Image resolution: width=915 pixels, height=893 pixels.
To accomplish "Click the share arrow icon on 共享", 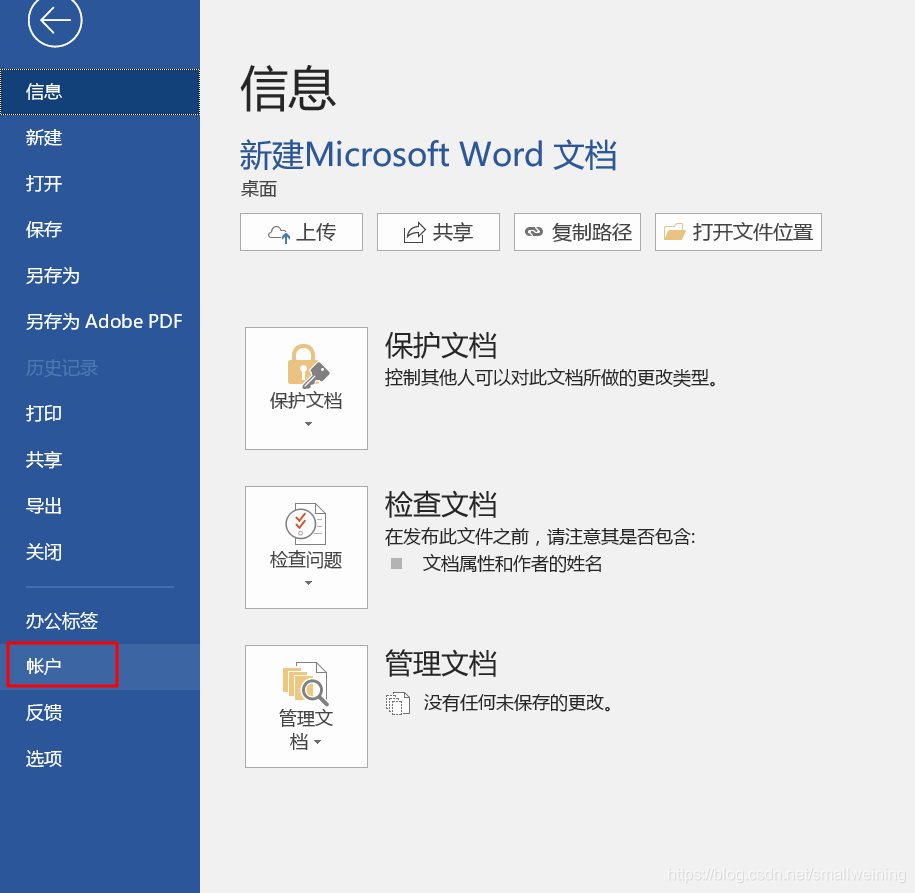I will pos(414,233).
